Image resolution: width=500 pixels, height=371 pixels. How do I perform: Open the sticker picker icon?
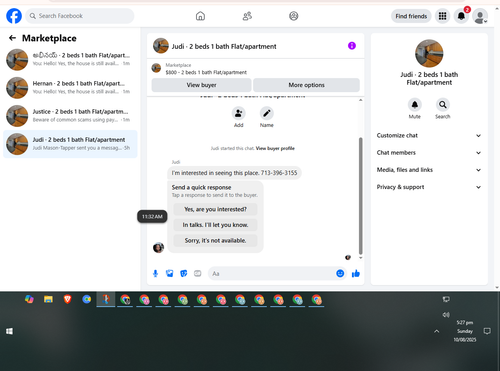pyautogui.click(x=184, y=274)
